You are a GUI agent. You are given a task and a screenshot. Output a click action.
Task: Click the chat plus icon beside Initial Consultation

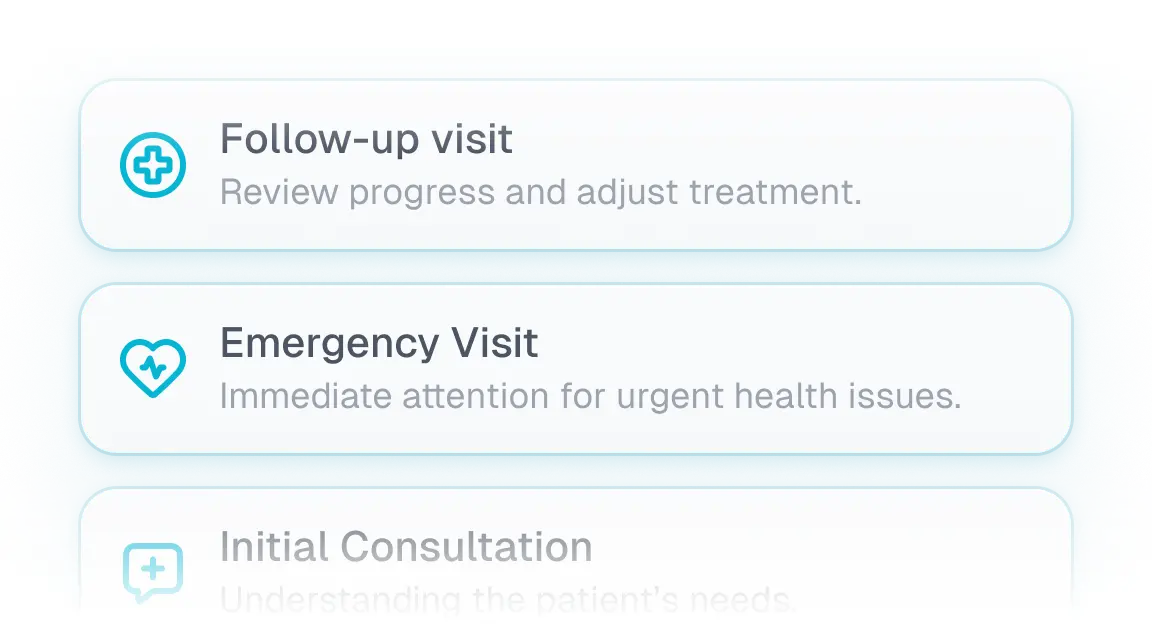click(153, 572)
